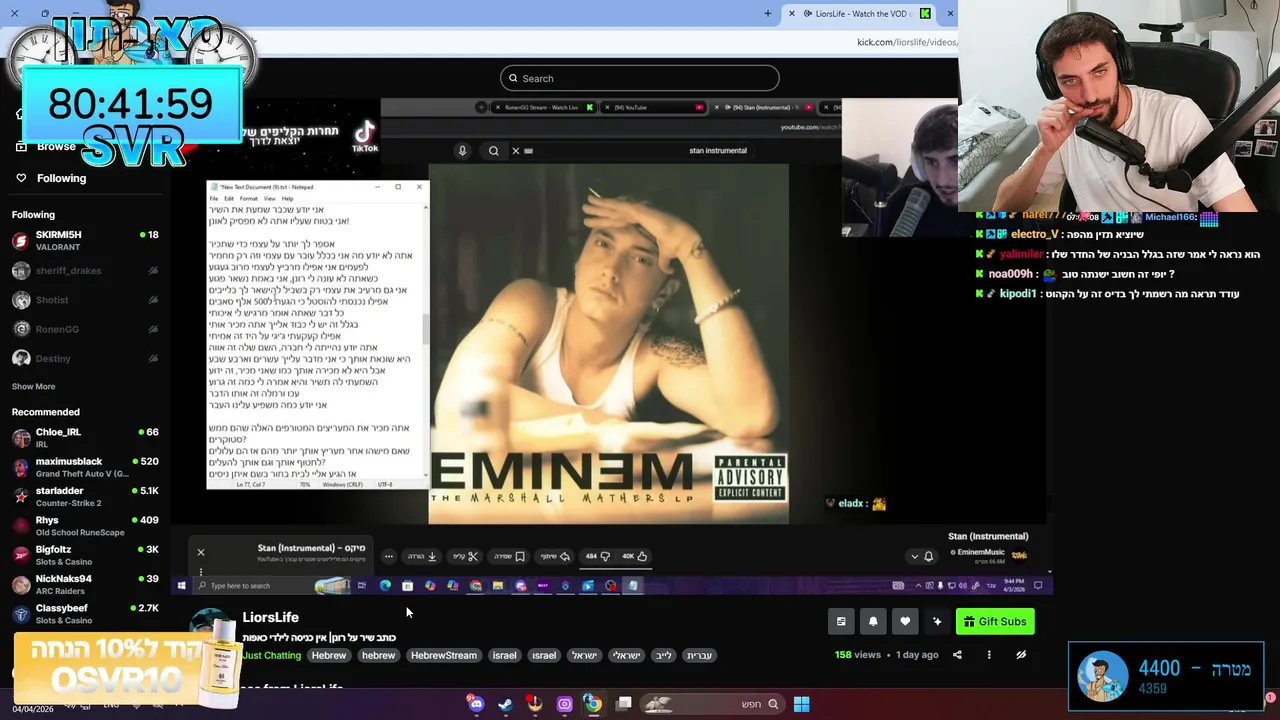Click YouTube like button showing 40K
The width and height of the screenshot is (1280, 720).
pos(635,556)
